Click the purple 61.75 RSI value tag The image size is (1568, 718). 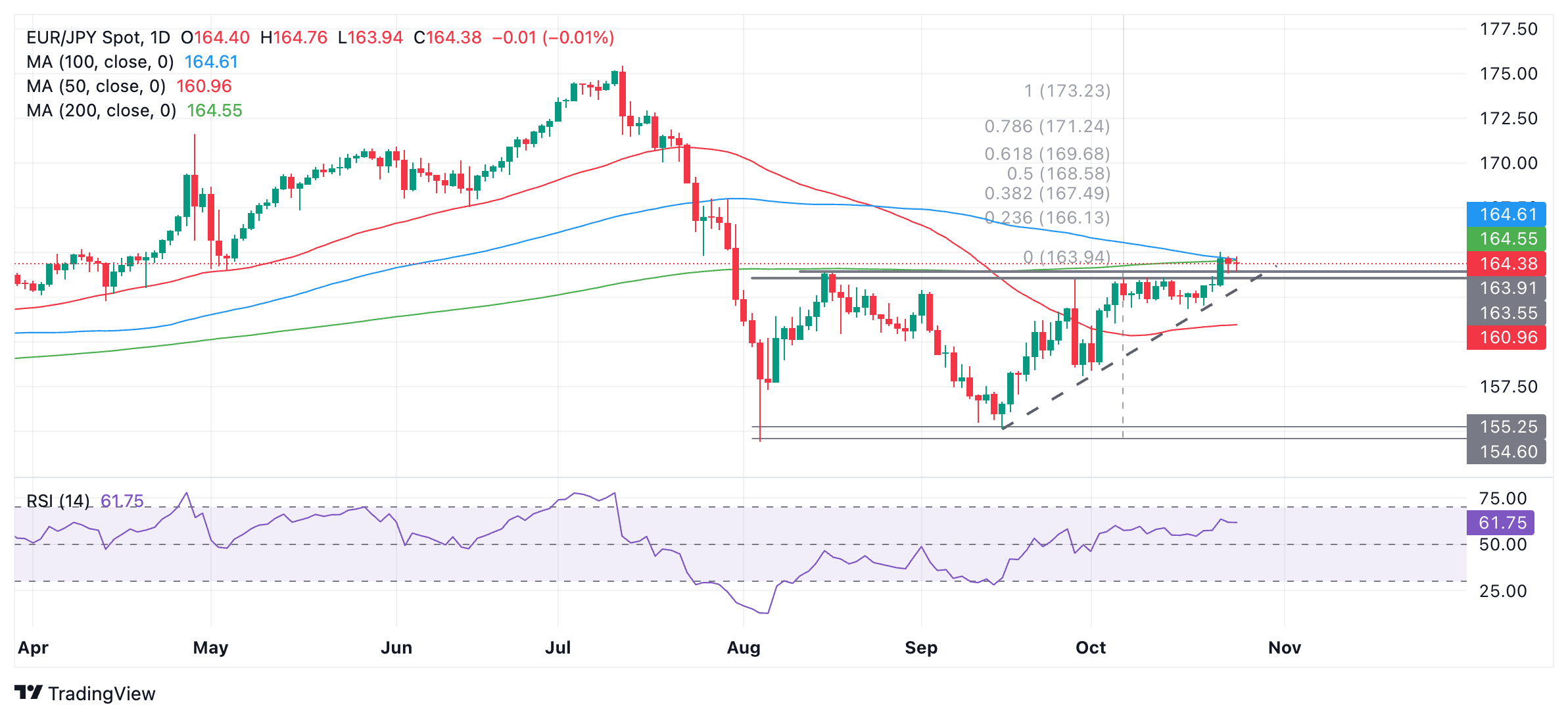point(1502,523)
